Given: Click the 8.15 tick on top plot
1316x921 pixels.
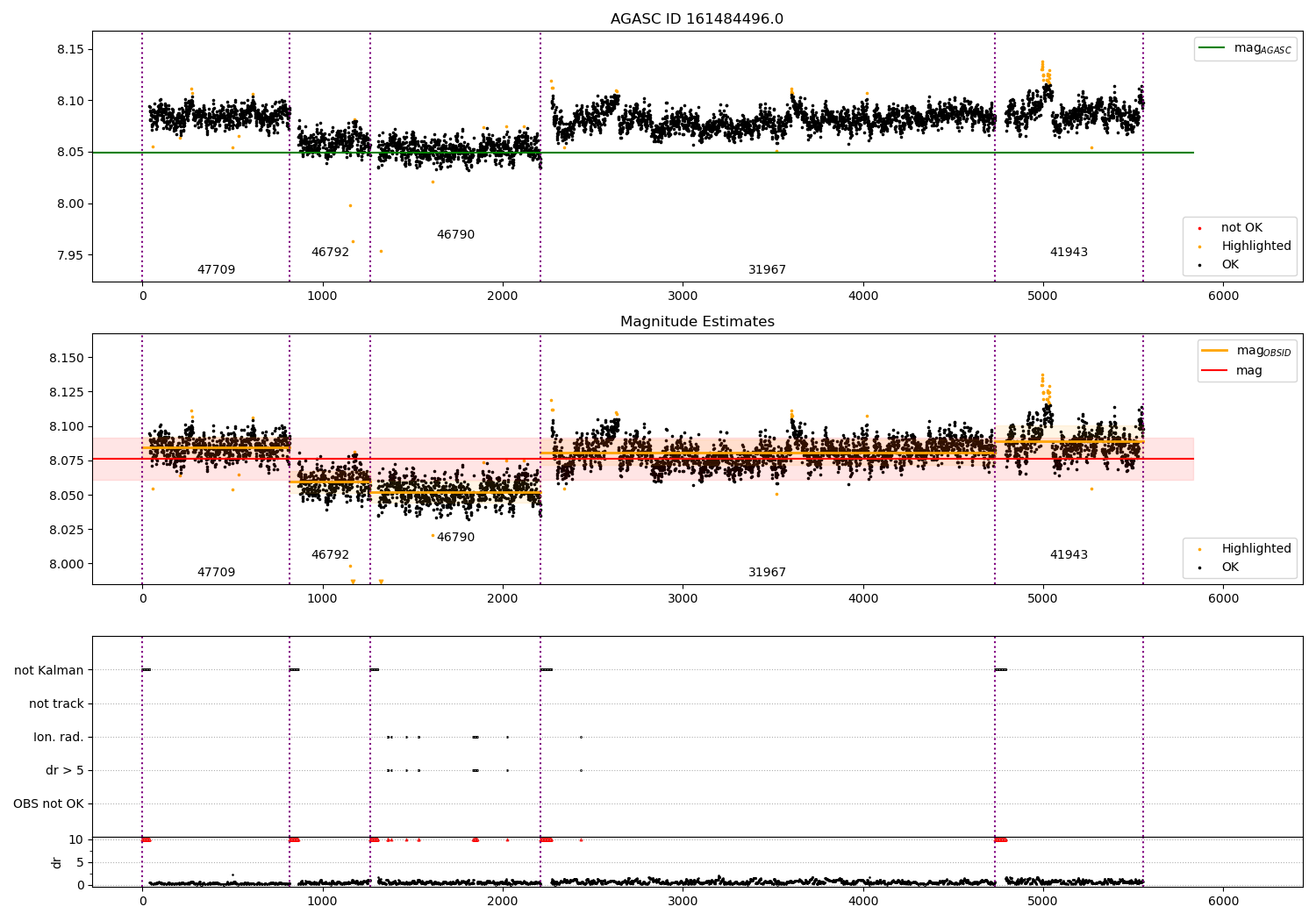Looking at the screenshot, I should [x=71, y=50].
